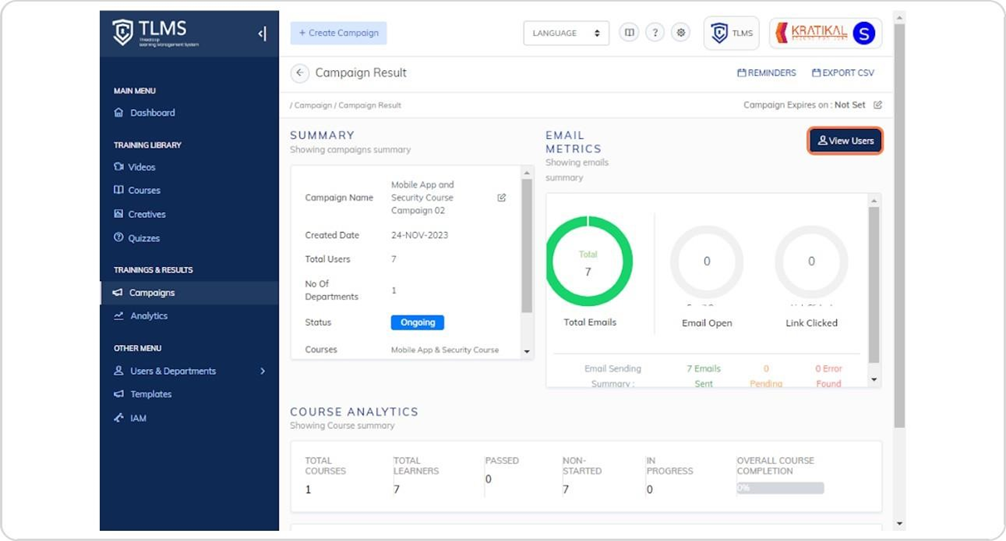Click the Dashboard home icon
This screenshot has width=1006, height=541.
pos(119,112)
